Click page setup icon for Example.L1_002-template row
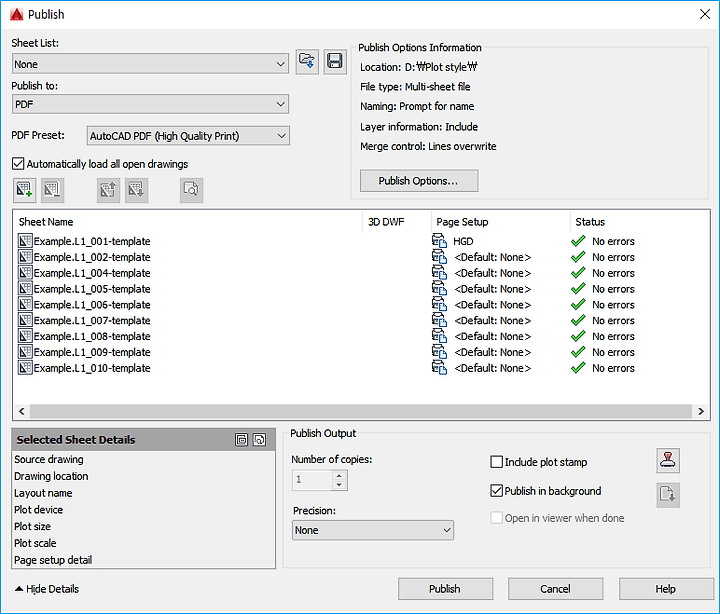This screenshot has width=720, height=614. click(x=439, y=257)
